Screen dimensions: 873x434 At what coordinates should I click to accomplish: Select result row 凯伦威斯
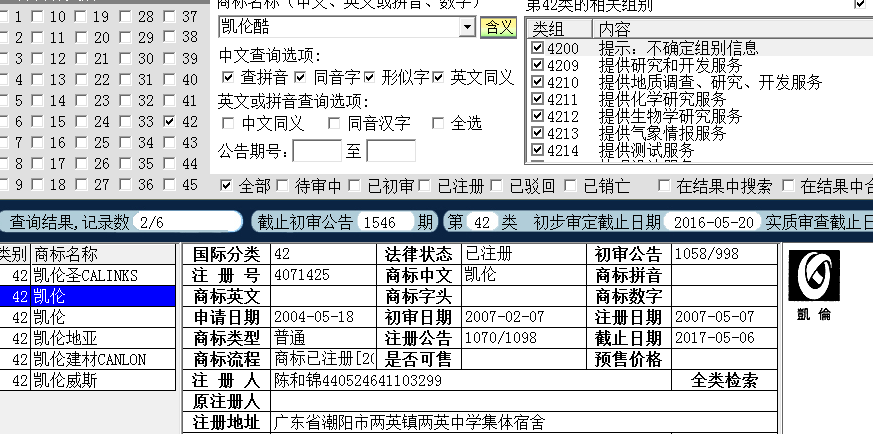[87, 381]
